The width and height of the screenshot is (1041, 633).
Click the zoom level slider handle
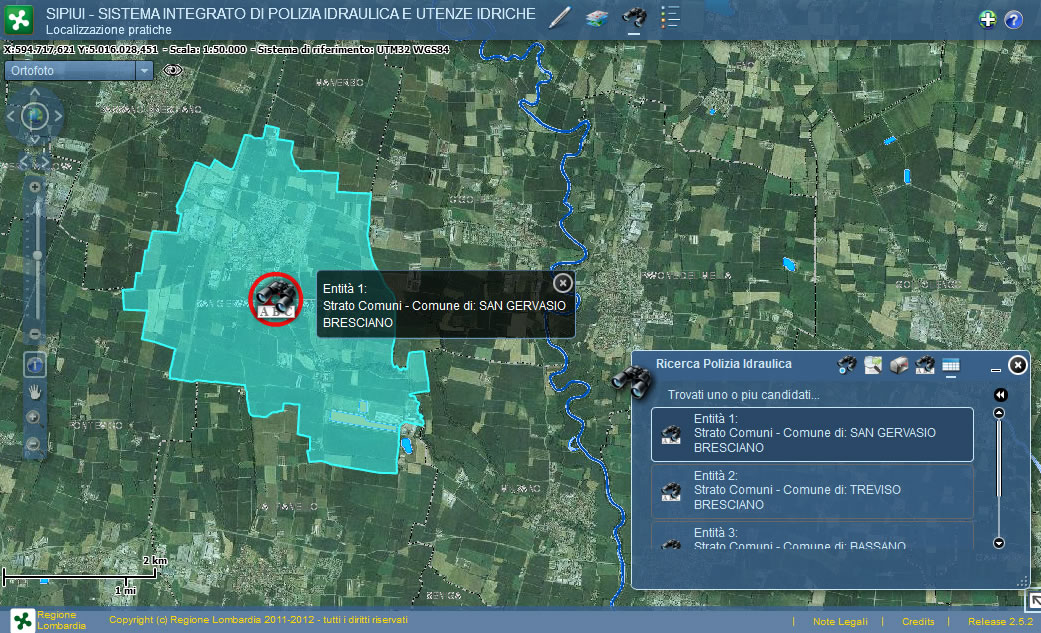pyautogui.click(x=37, y=255)
